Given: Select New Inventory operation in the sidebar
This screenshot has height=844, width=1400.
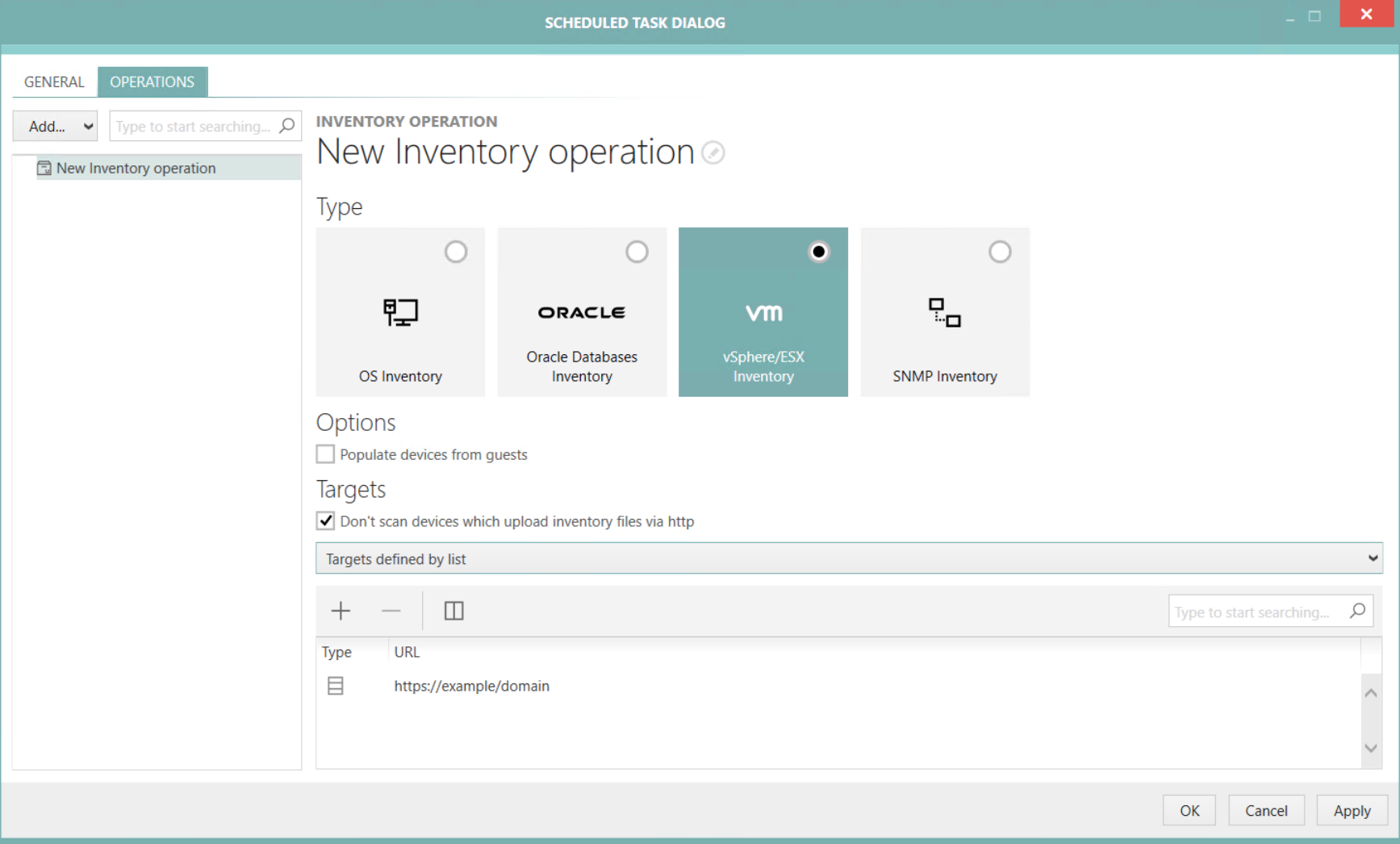Looking at the screenshot, I should 136,168.
